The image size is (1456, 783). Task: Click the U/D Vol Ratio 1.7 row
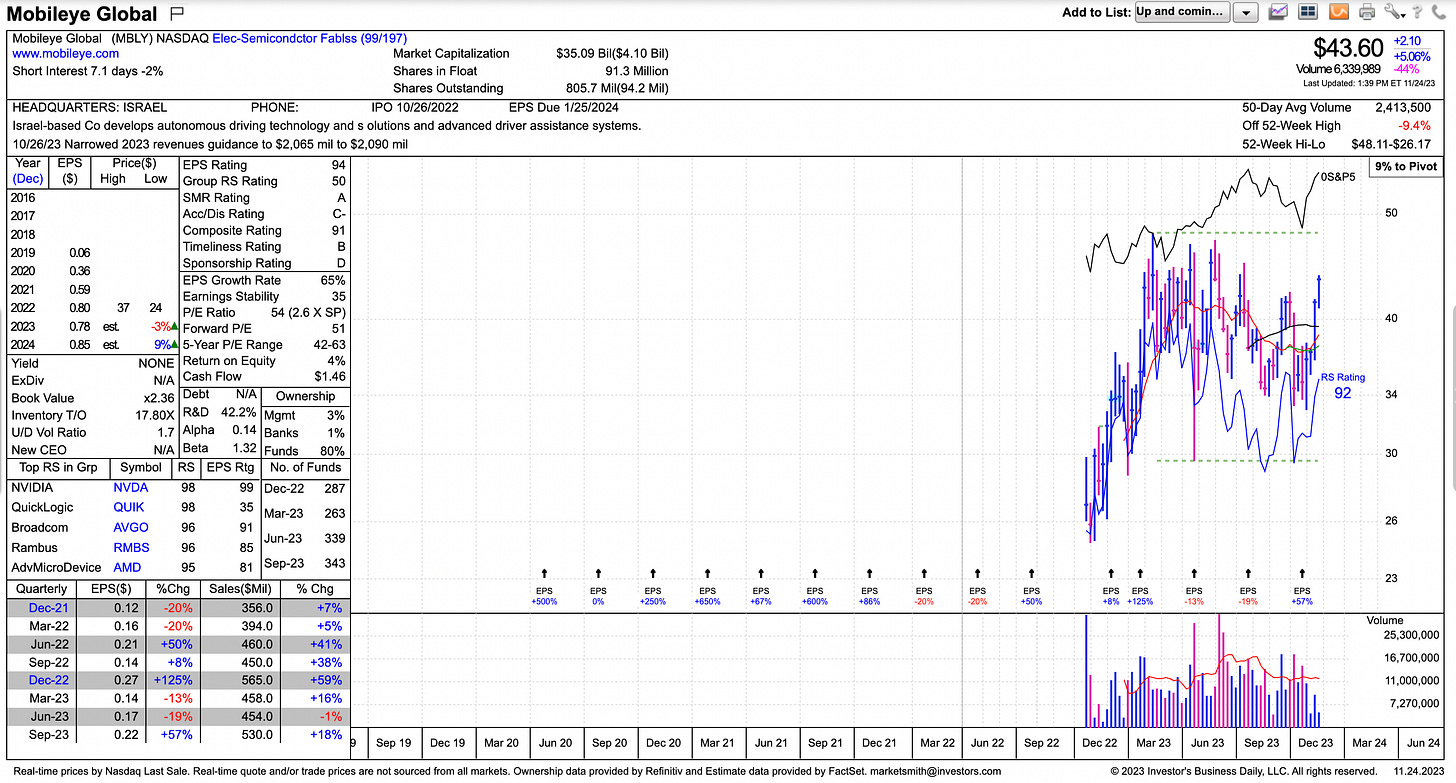(92, 432)
